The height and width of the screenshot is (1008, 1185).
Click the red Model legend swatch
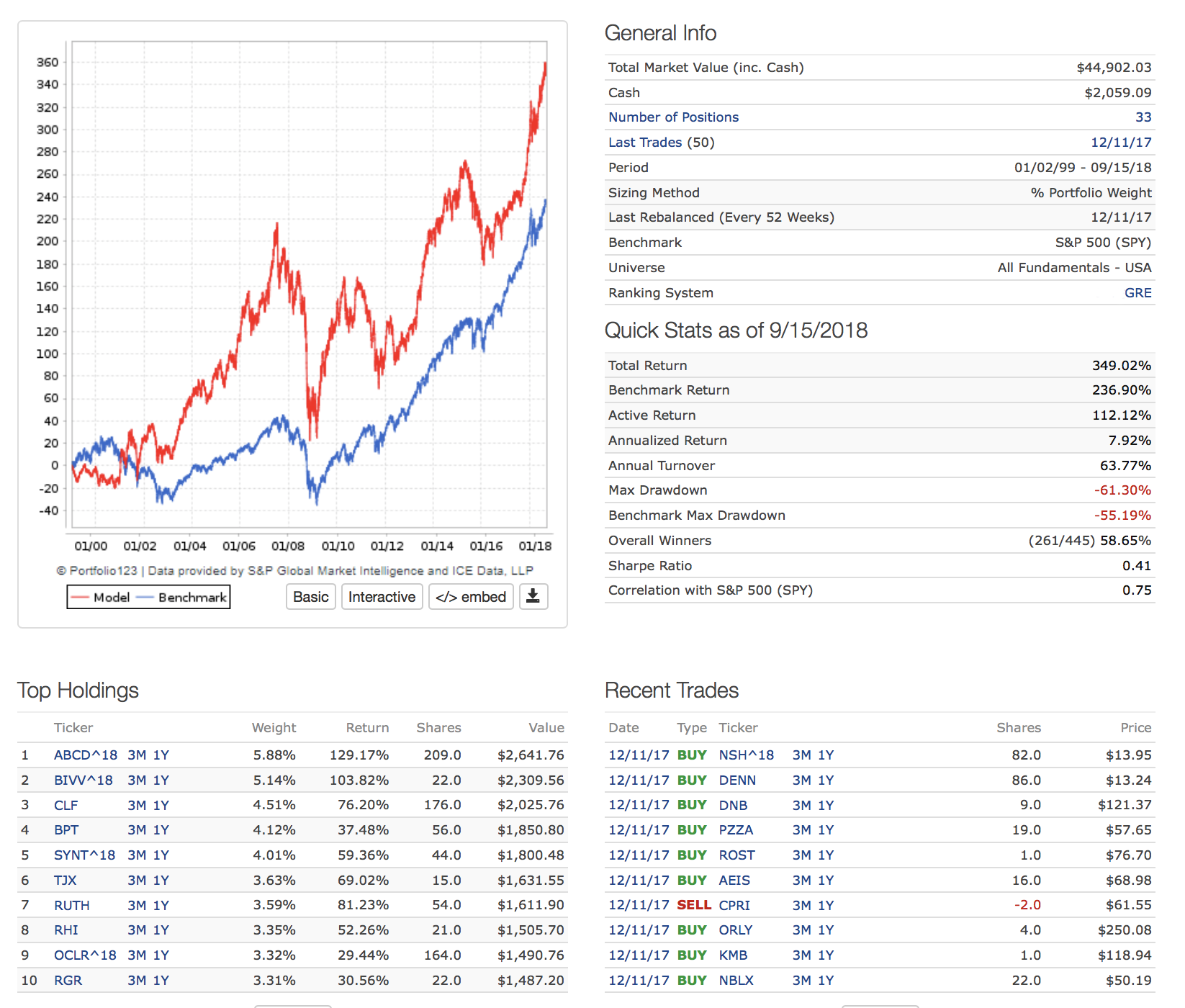point(81,598)
